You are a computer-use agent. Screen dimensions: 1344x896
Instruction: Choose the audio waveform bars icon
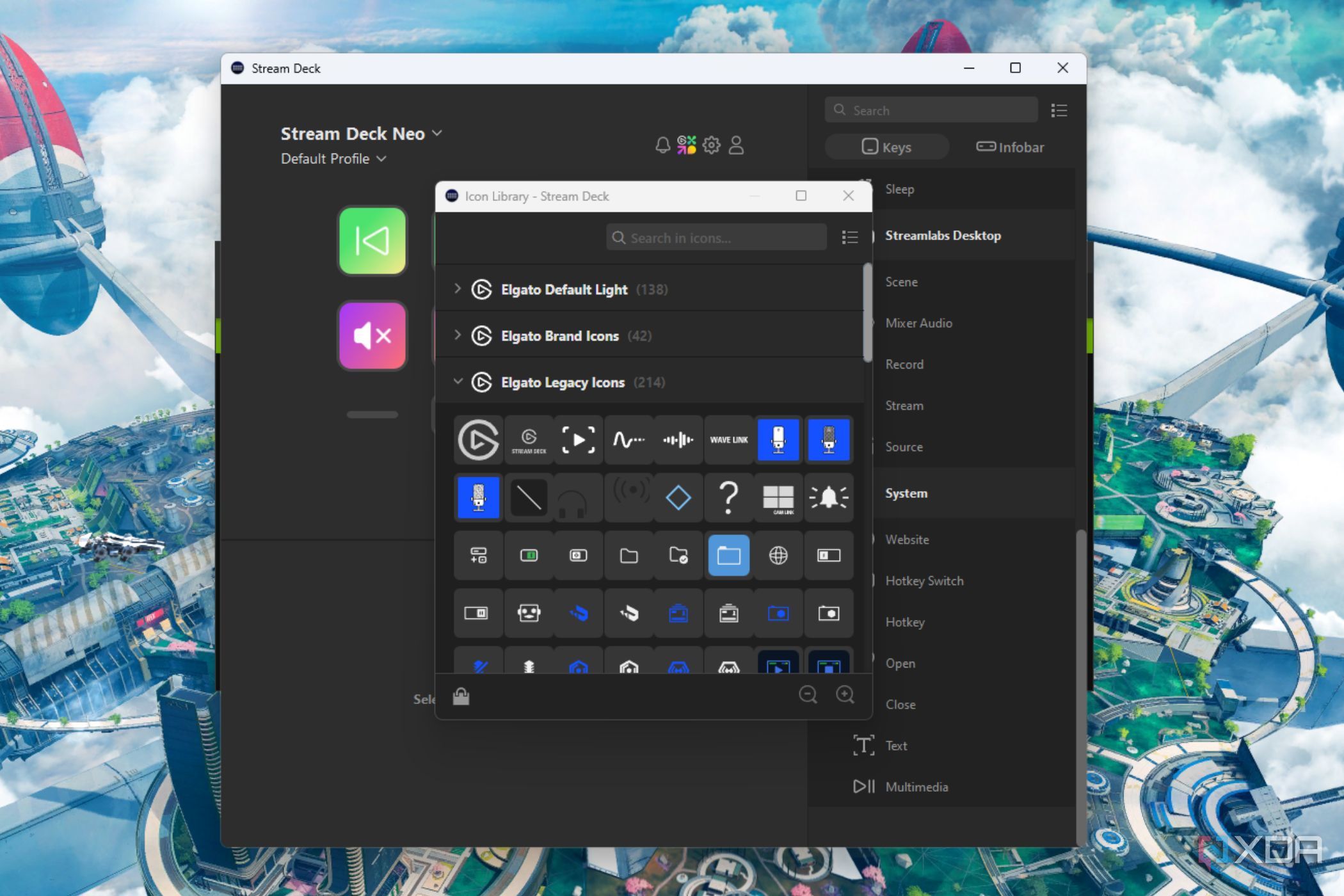[x=678, y=440]
